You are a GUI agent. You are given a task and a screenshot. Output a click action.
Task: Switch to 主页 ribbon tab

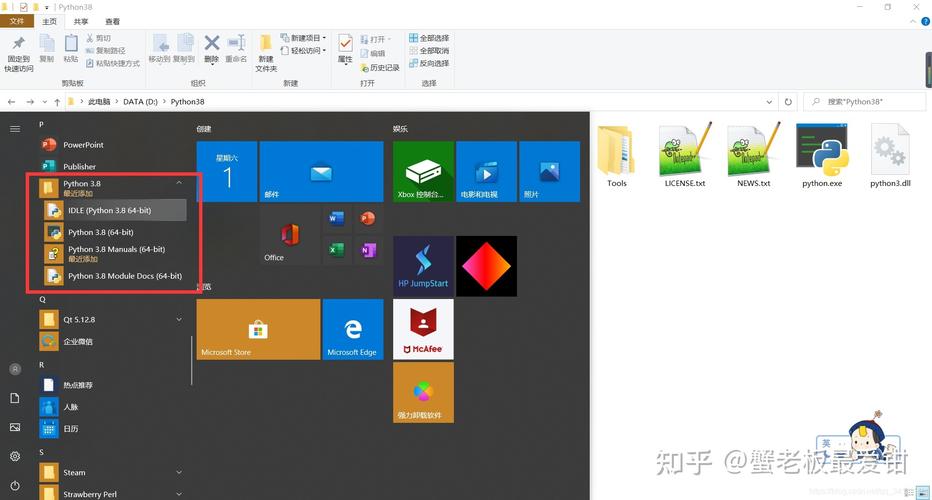click(x=49, y=21)
